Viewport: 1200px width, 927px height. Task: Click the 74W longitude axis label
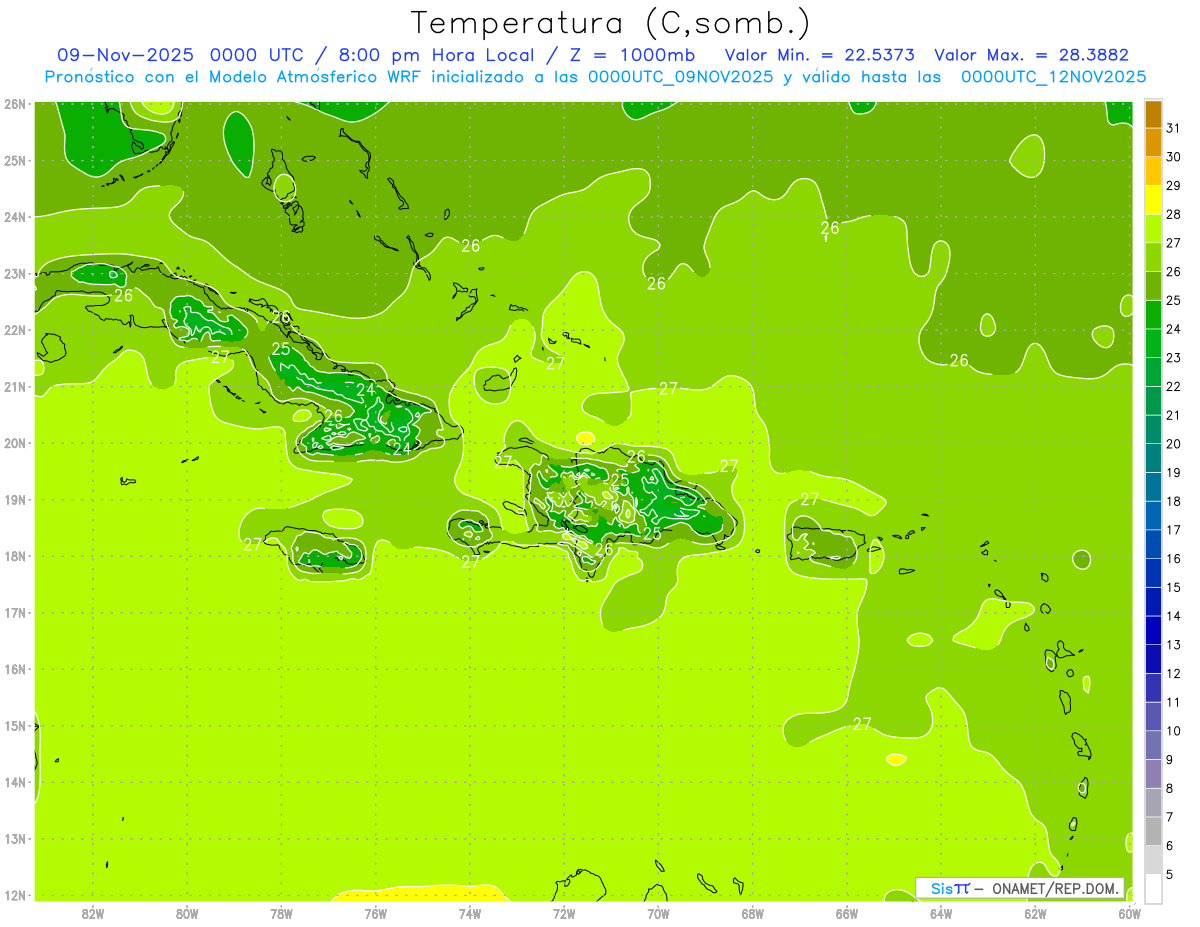(470, 913)
